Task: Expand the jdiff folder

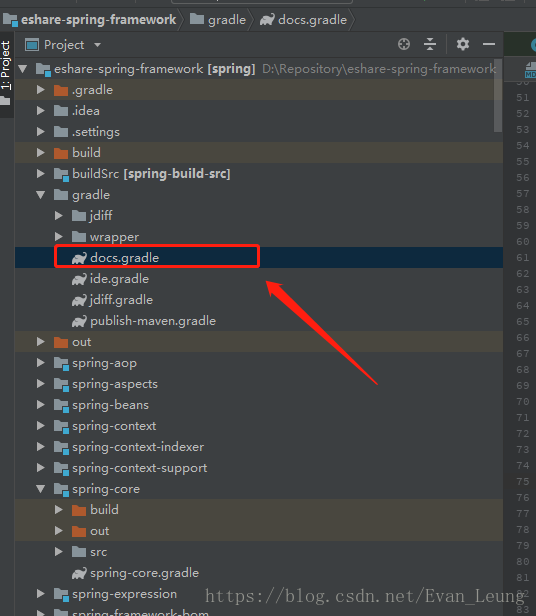Action: (59, 216)
